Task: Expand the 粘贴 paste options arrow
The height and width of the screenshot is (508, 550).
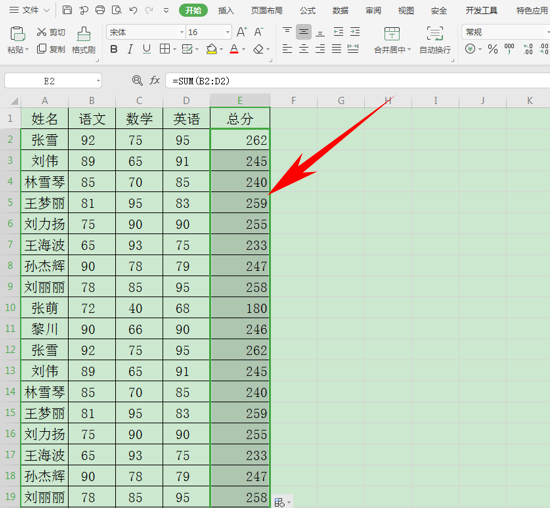Action: (x=27, y=50)
